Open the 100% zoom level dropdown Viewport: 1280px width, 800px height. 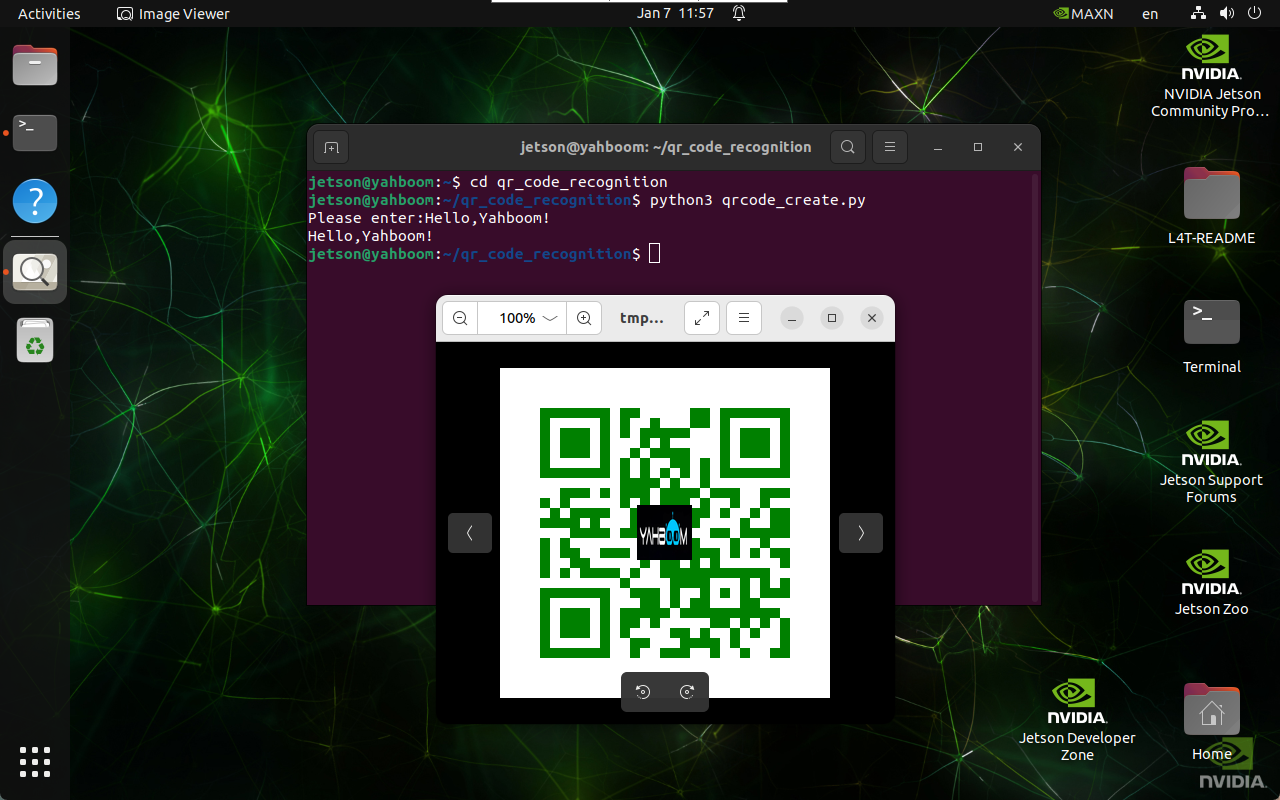[x=528, y=318]
